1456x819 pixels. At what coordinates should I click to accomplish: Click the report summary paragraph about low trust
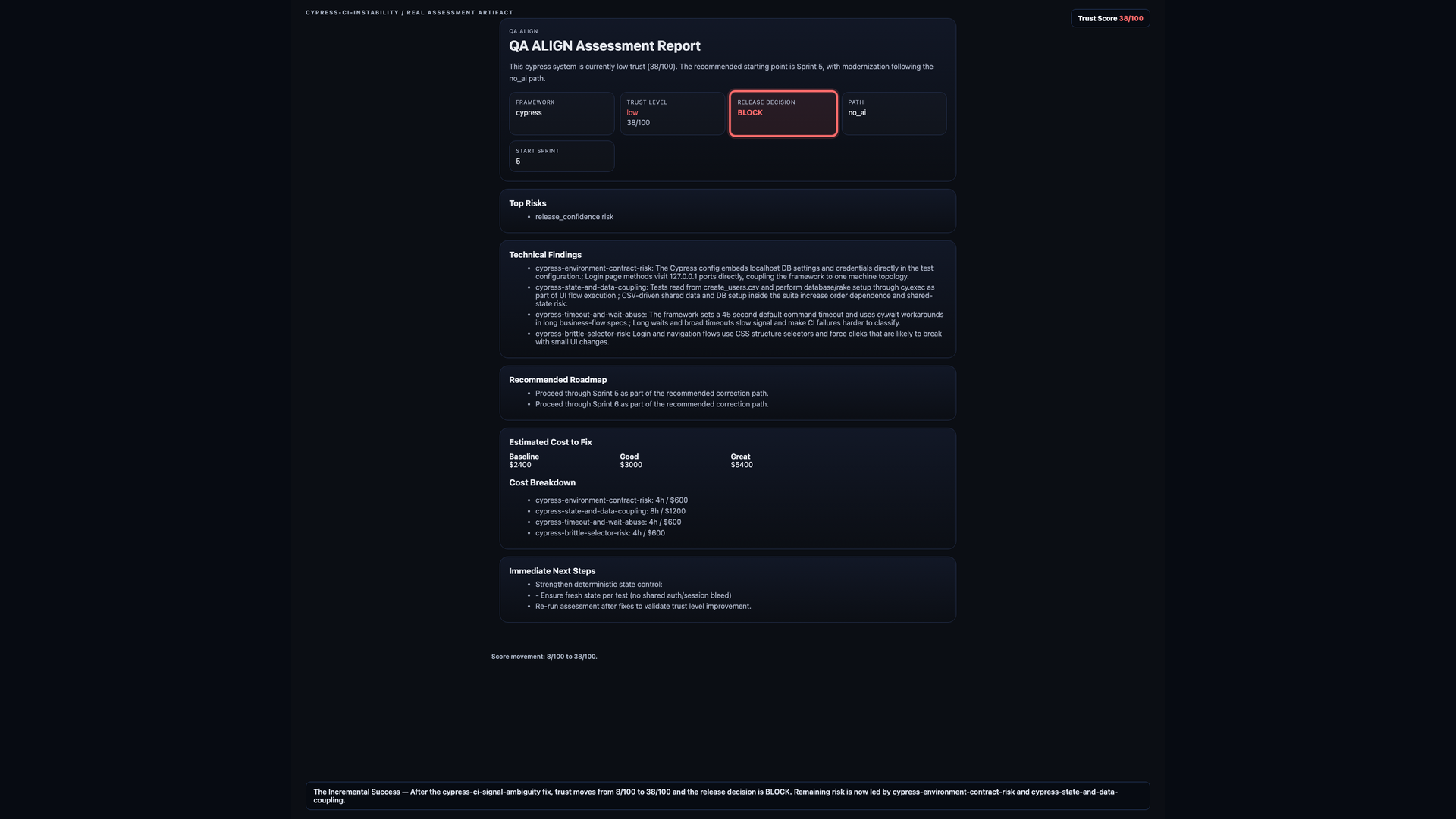click(721, 72)
